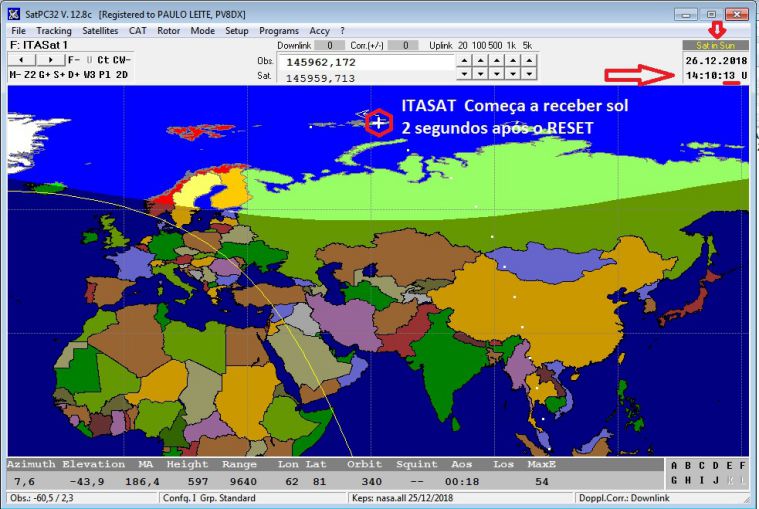759x509 pixels.
Task: Click the W3 world map selector
Action: (x=89, y=75)
